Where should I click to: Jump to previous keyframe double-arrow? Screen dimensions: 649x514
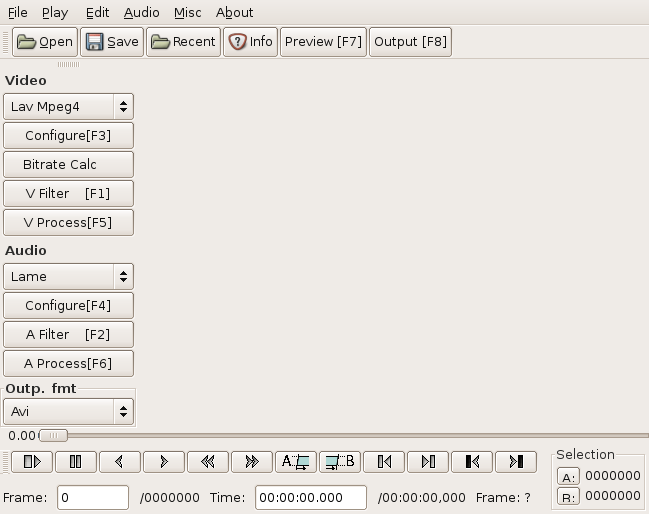(x=208, y=461)
